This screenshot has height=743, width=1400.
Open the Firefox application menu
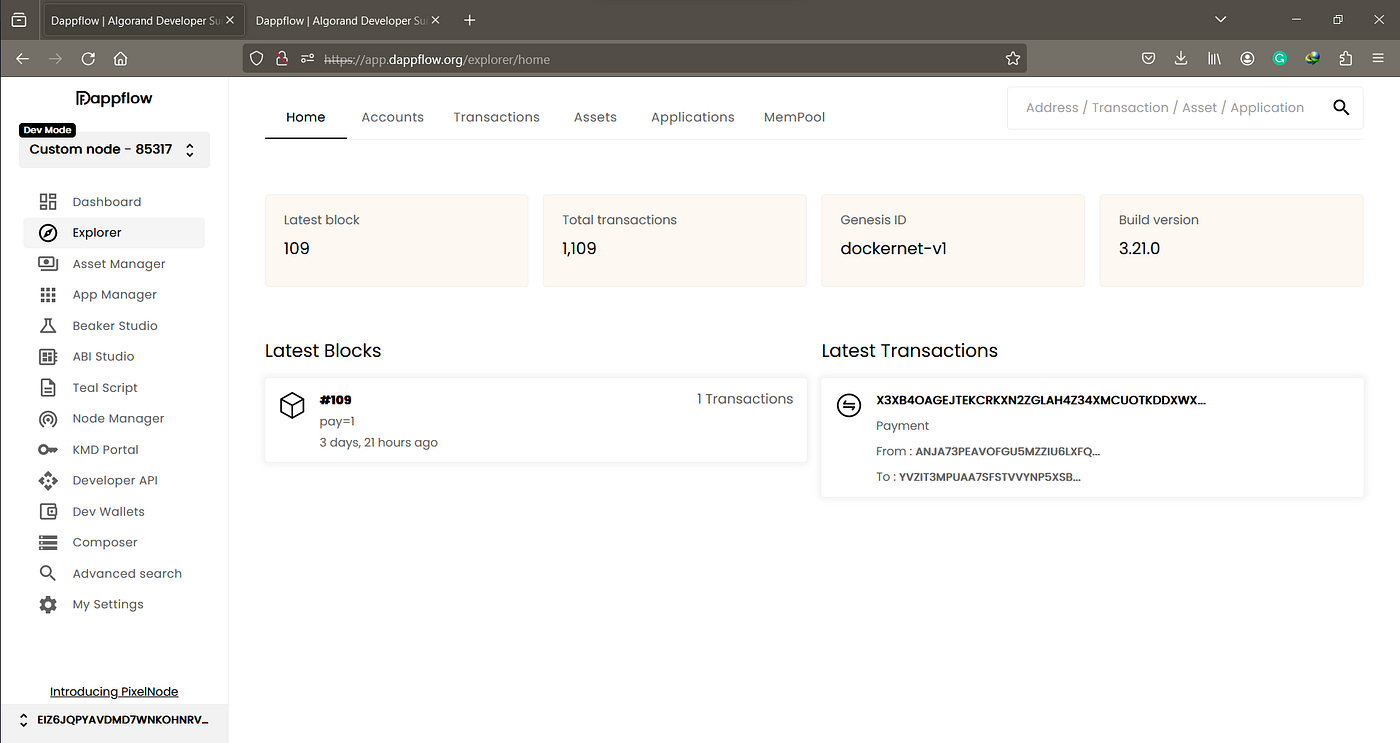(x=1378, y=59)
